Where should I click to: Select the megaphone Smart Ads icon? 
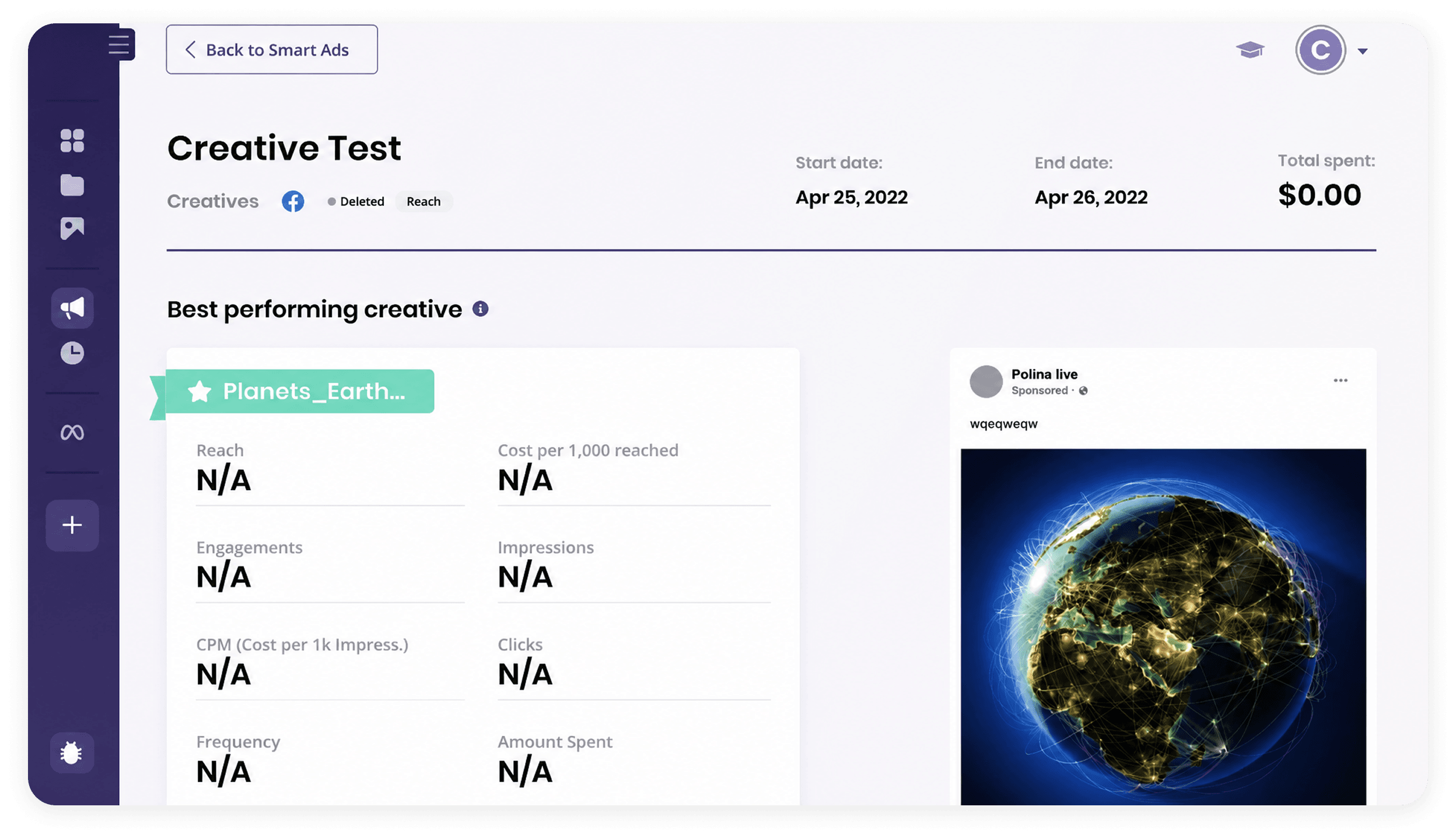(72, 308)
